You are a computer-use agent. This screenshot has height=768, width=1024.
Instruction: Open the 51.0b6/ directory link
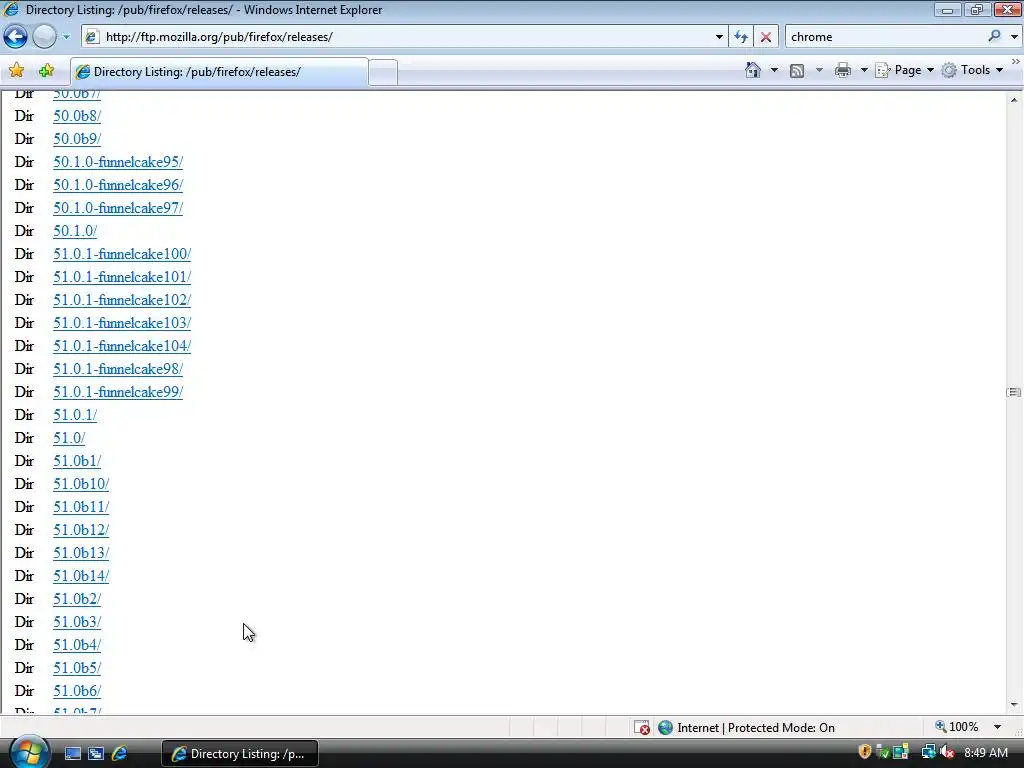(x=77, y=691)
